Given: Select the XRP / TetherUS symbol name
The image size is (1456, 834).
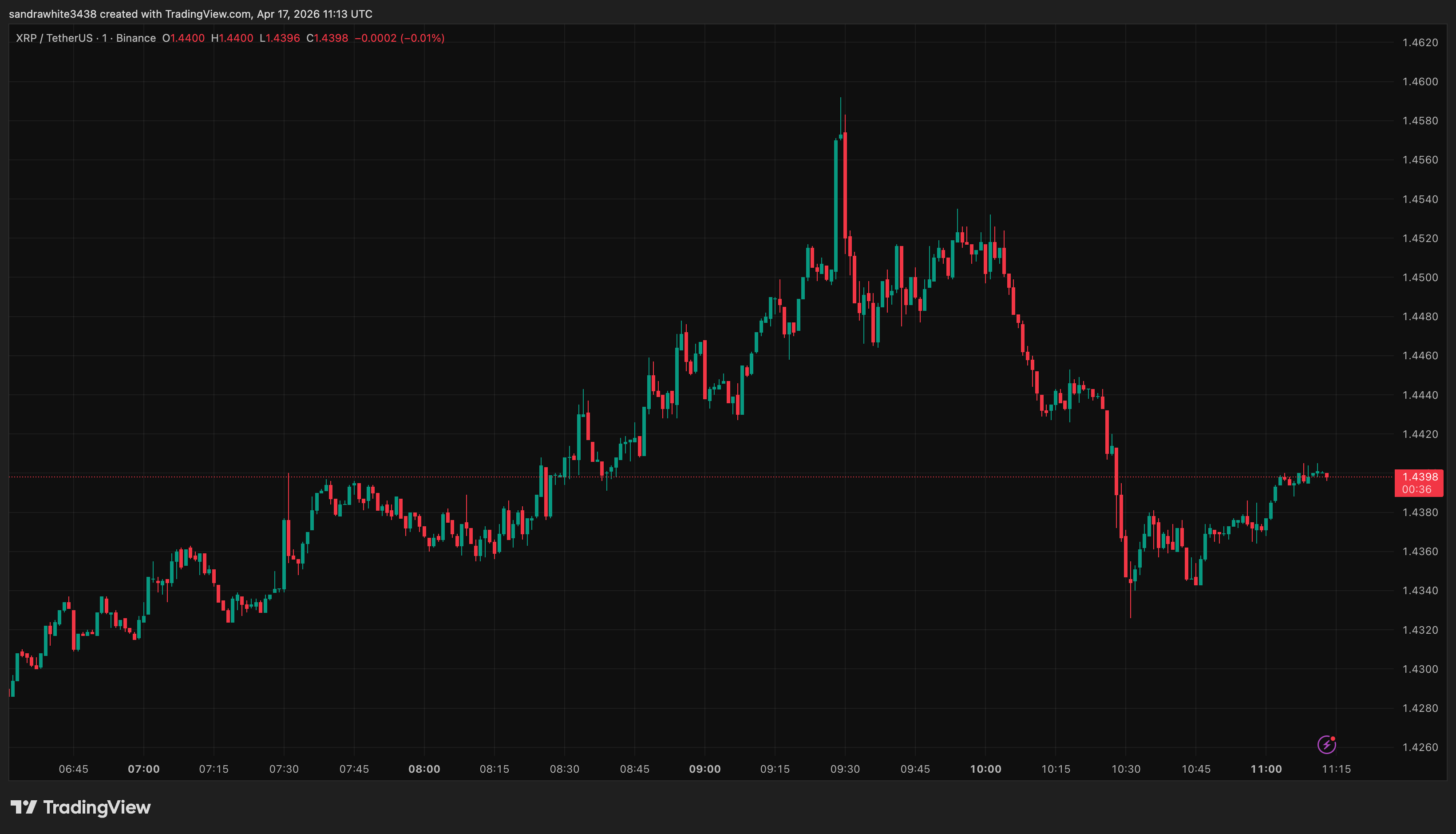Looking at the screenshot, I should coord(55,38).
